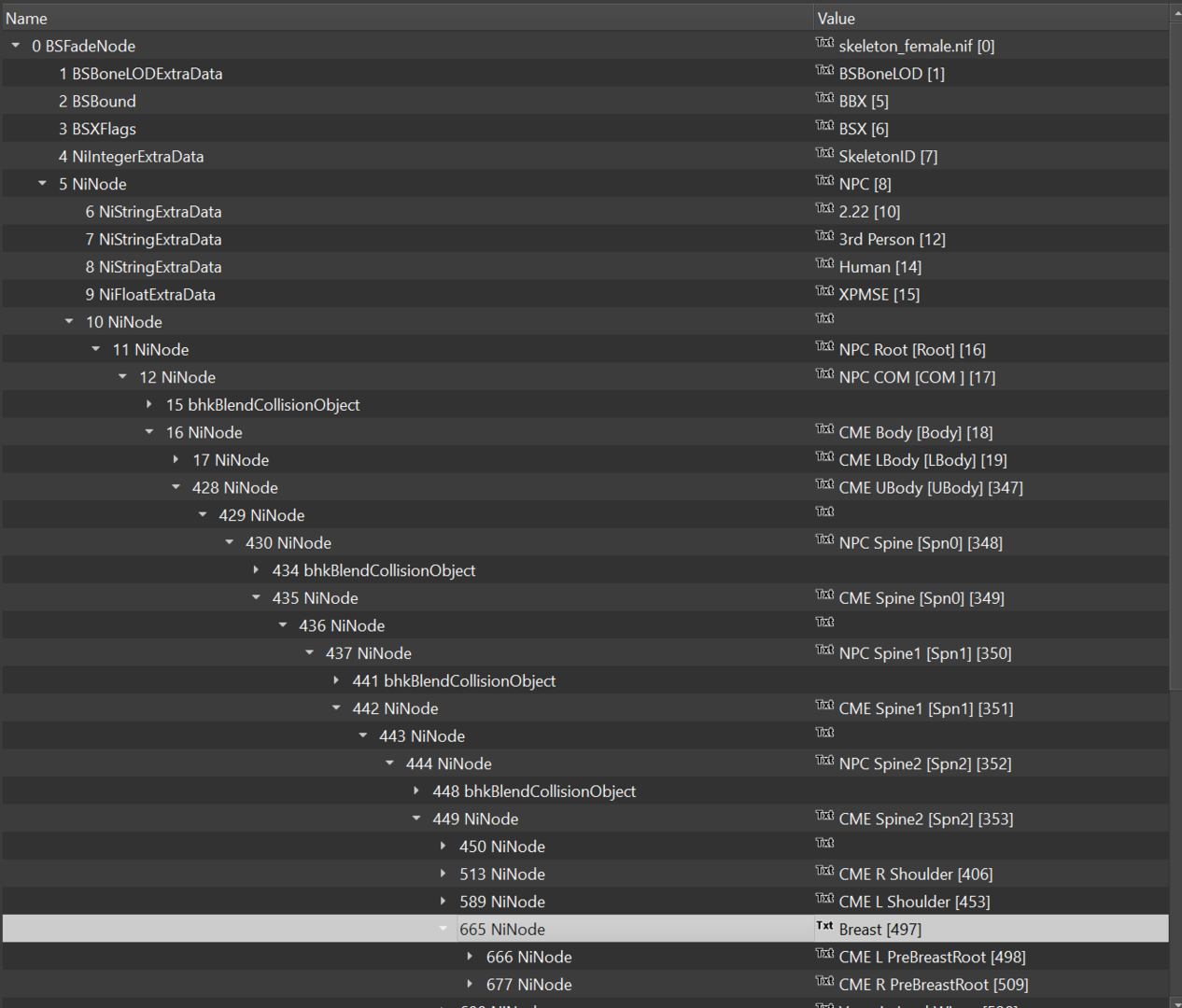Viewport: 1182px width, 1008px height.
Task: Click Txt icon next to Human [14]
Action: coord(824,264)
